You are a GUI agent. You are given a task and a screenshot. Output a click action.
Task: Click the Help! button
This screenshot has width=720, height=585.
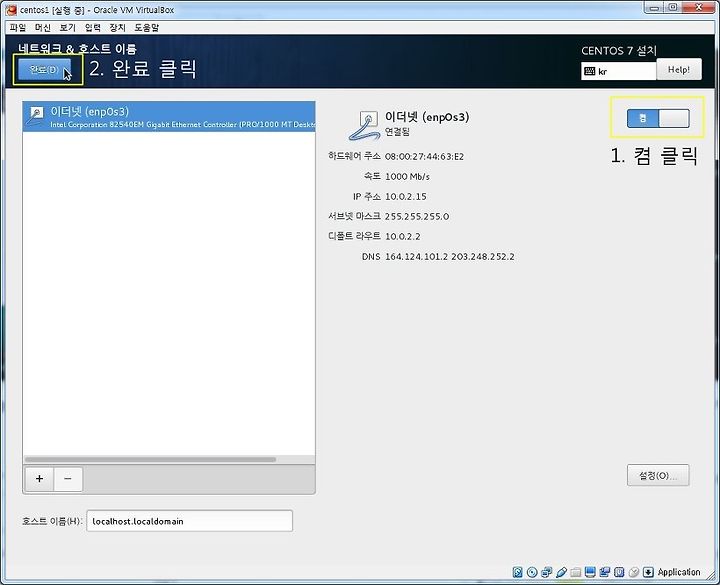pyautogui.click(x=679, y=69)
